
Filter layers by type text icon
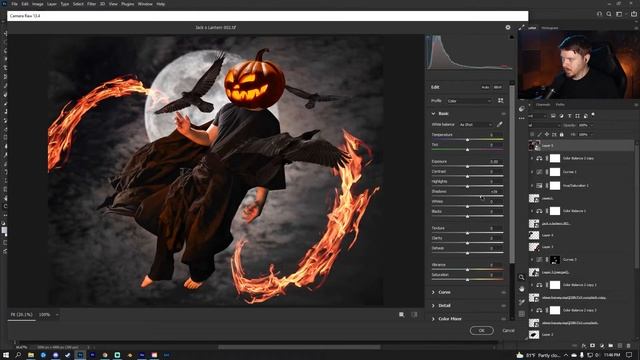coord(569,116)
